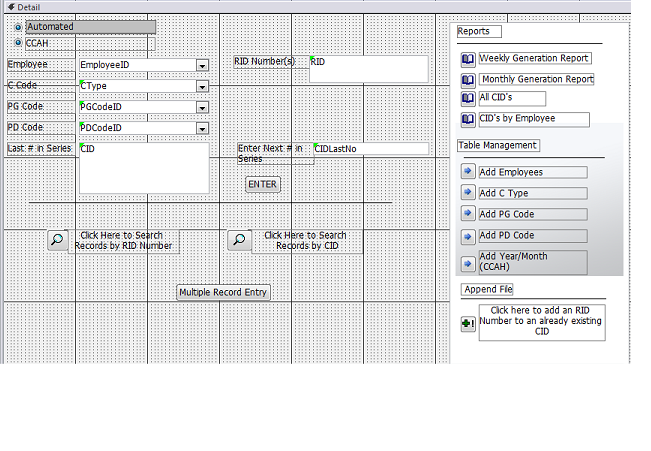Select the Automated radio button
Viewport: 651px width, 451px height.
[18, 27]
